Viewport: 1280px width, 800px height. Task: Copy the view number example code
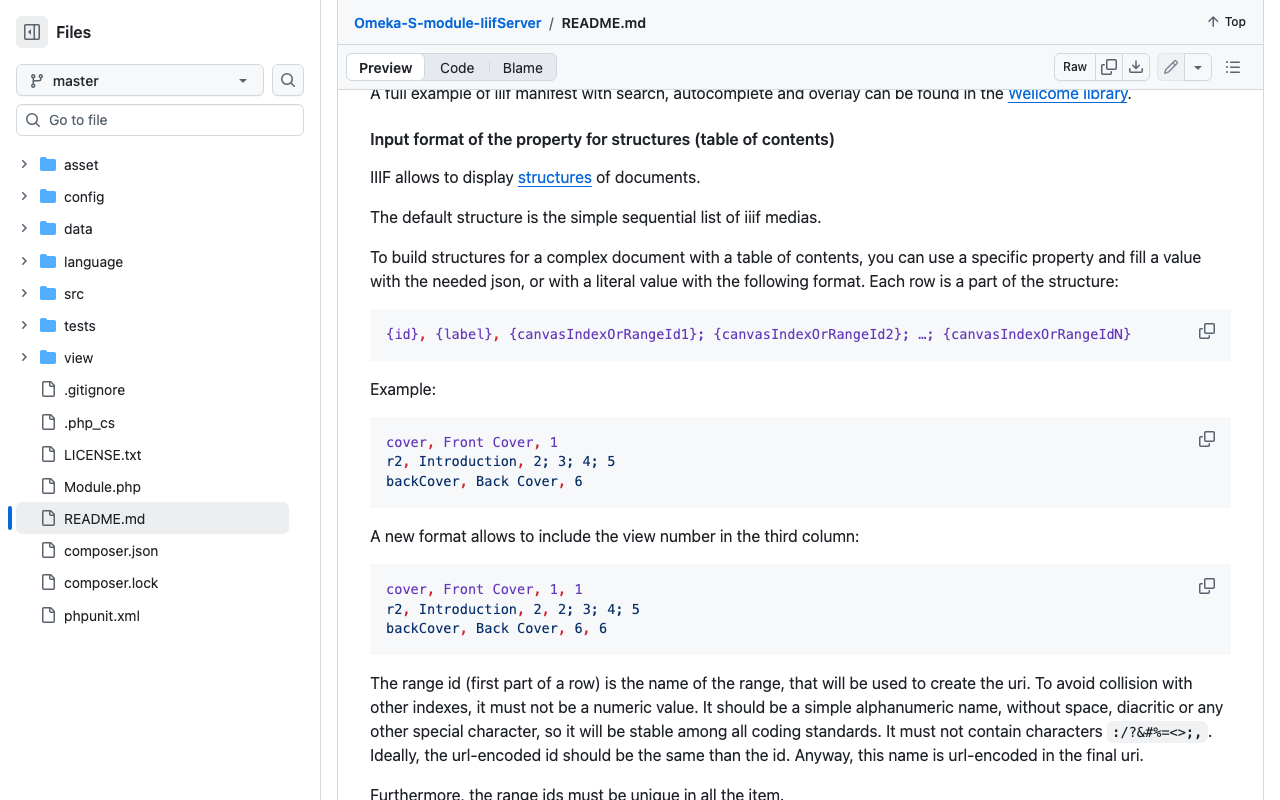pos(1207,586)
